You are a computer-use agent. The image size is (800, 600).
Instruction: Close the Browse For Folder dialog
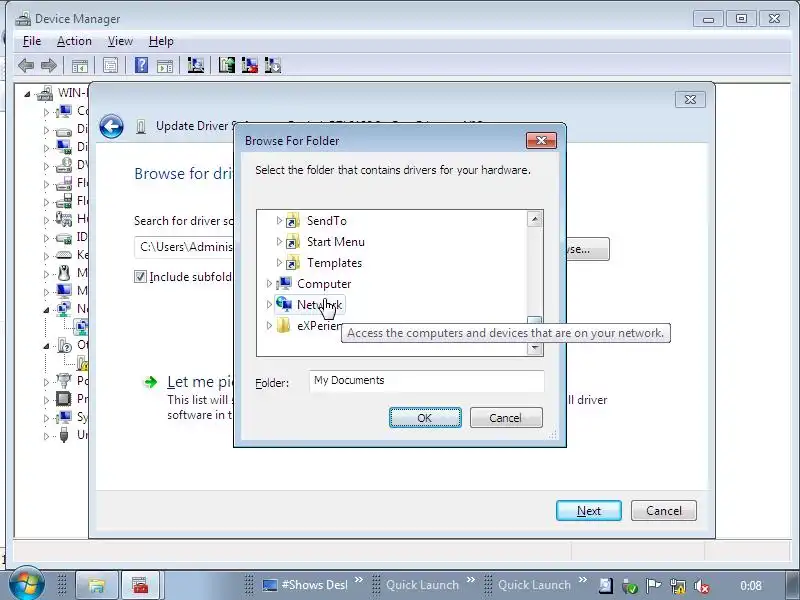[x=541, y=140]
